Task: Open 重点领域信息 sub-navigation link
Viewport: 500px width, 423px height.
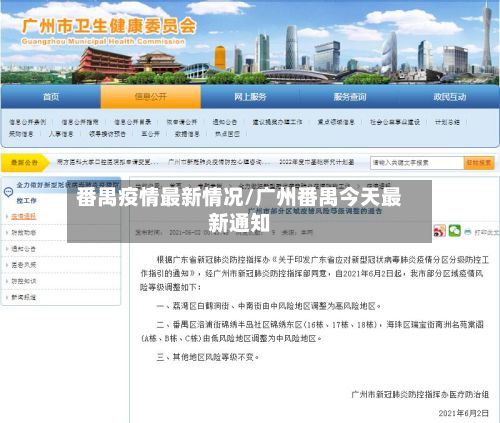Action: 336,122
